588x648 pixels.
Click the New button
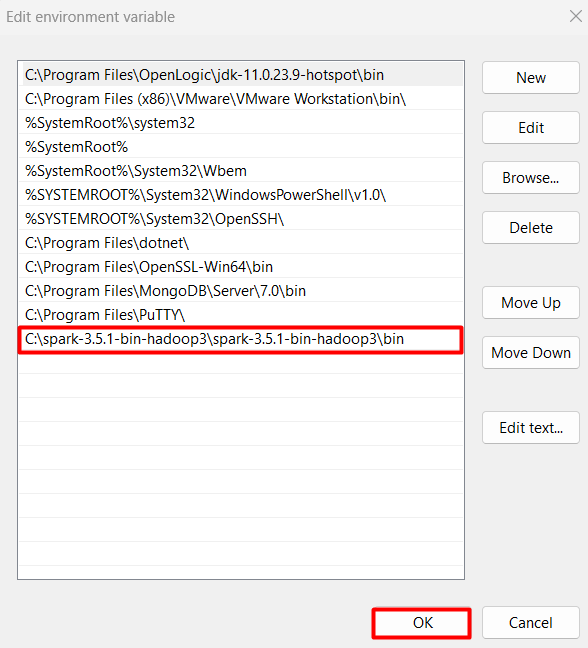click(531, 78)
